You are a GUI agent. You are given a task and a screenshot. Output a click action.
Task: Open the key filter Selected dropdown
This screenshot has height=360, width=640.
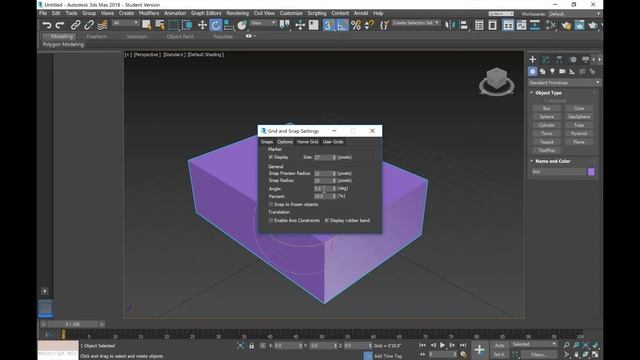(x=534, y=344)
